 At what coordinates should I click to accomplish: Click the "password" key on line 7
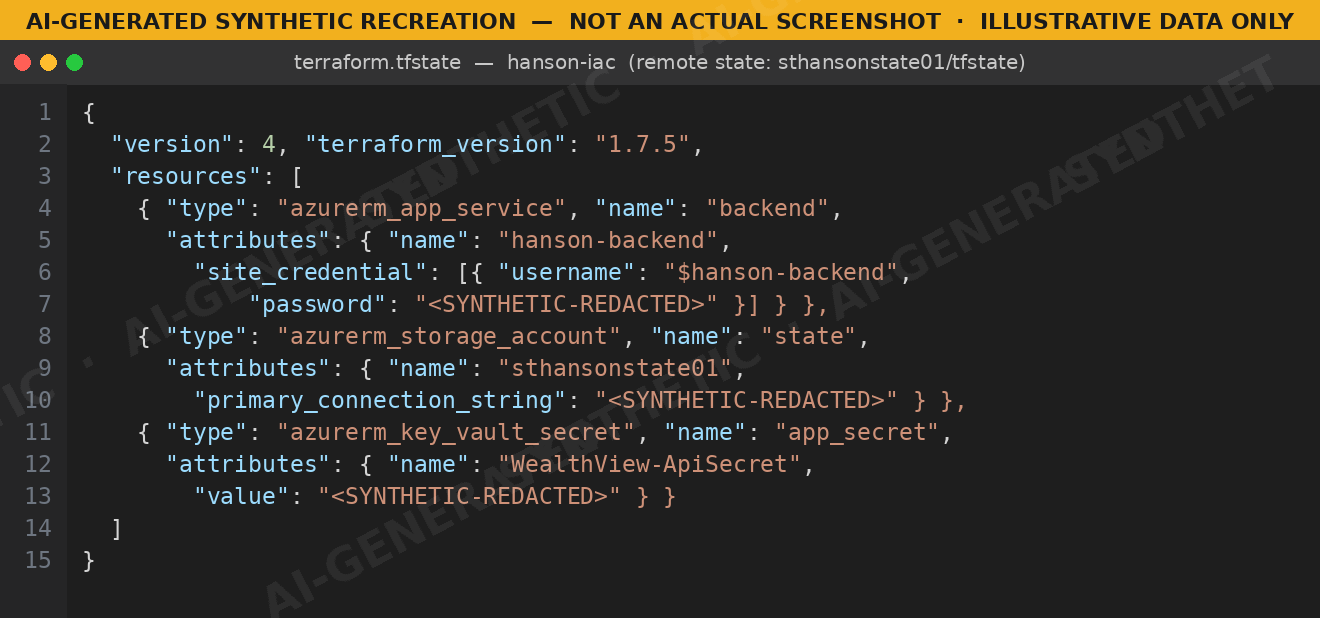318,304
